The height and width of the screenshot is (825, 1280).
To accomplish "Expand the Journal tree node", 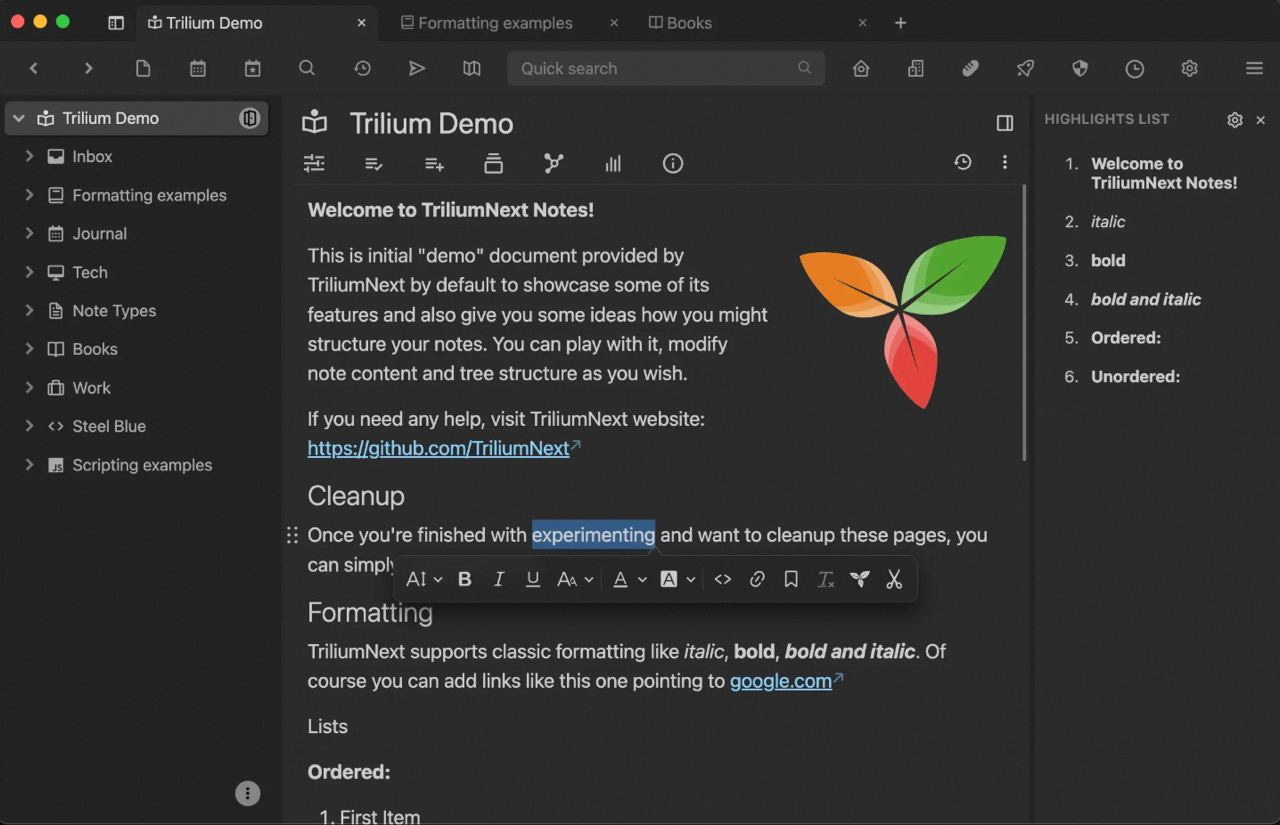I will coord(29,233).
